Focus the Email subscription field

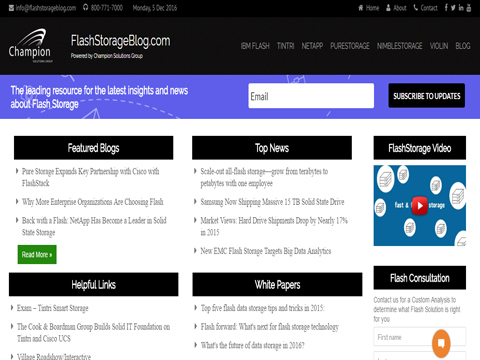click(x=311, y=96)
